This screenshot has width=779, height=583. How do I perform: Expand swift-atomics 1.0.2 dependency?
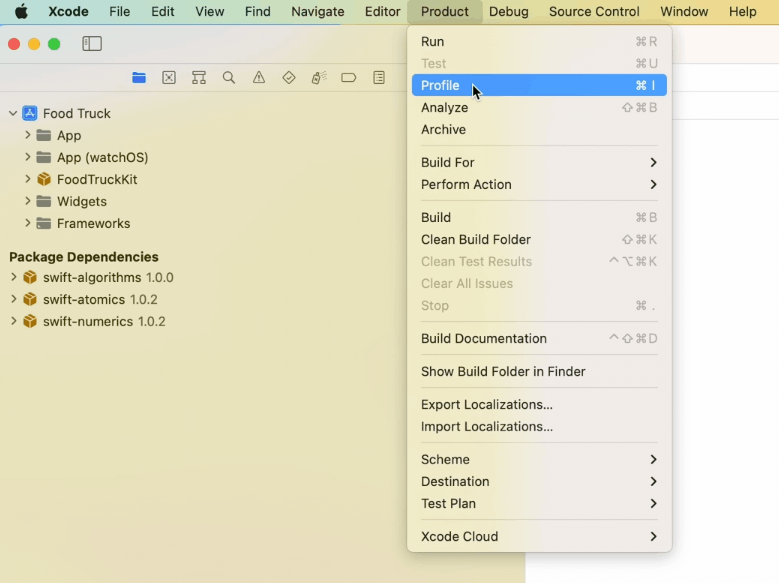(14, 299)
